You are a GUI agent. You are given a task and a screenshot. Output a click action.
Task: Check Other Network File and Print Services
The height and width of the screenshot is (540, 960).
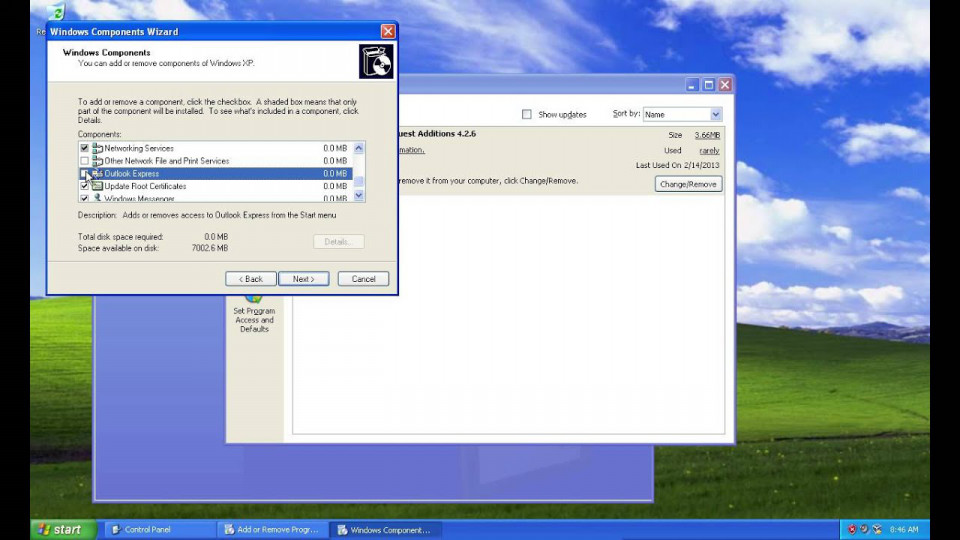(x=84, y=161)
